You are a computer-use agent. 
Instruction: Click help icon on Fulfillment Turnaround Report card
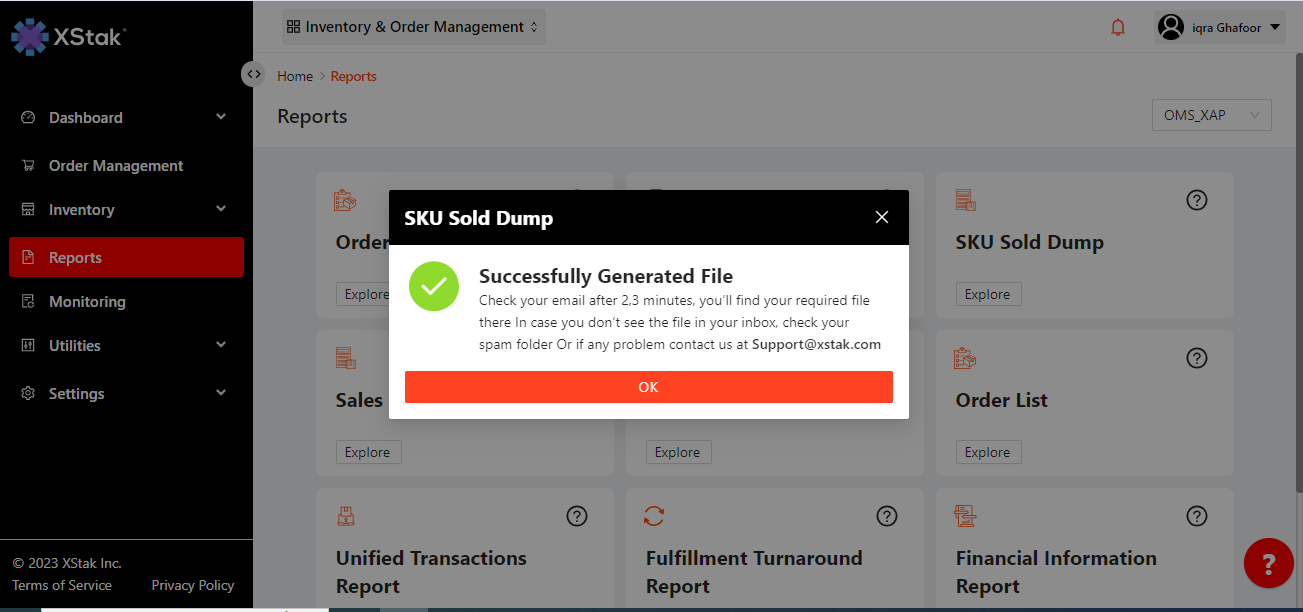tap(886, 516)
